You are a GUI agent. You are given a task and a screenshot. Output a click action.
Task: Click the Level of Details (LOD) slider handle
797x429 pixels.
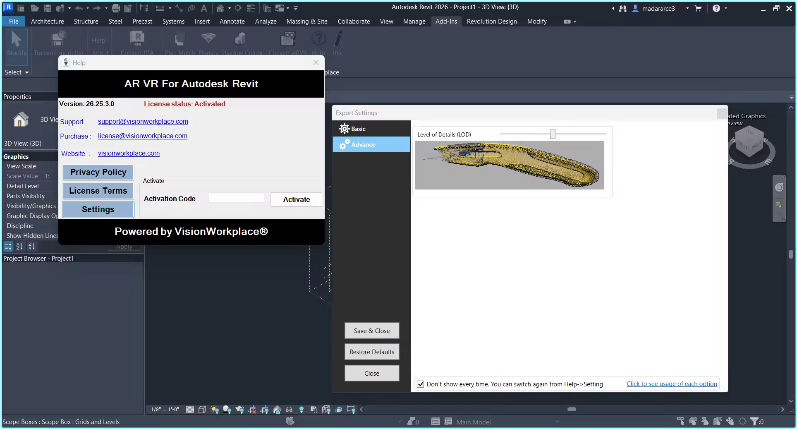click(553, 134)
